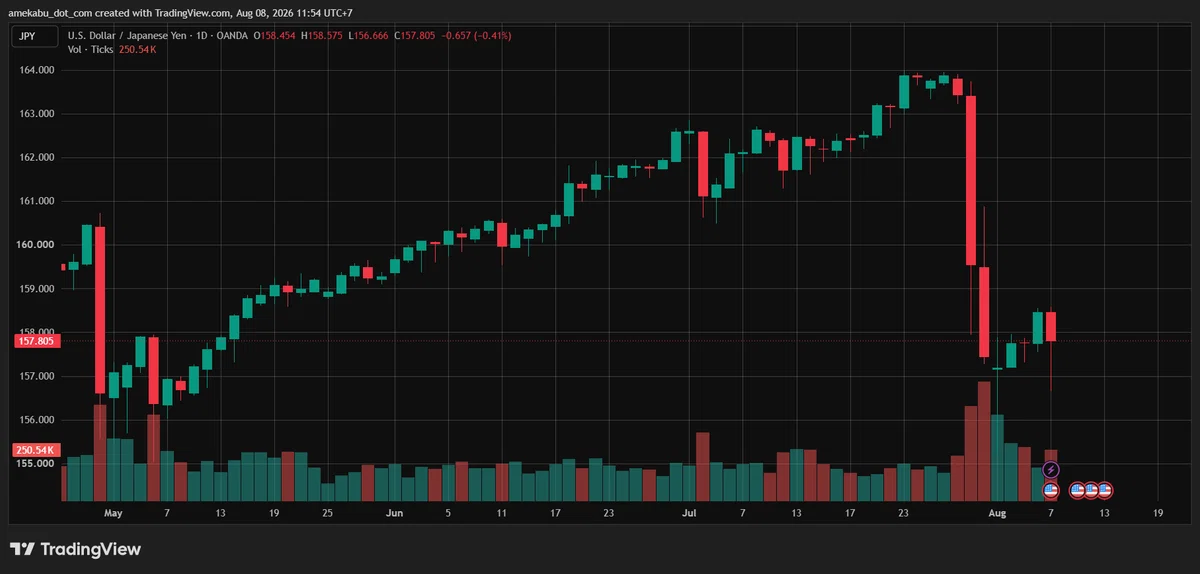Image resolution: width=1200 pixels, height=574 pixels.
Task: Click the 'Vol · Ticks' indicator label
Action: coord(91,50)
